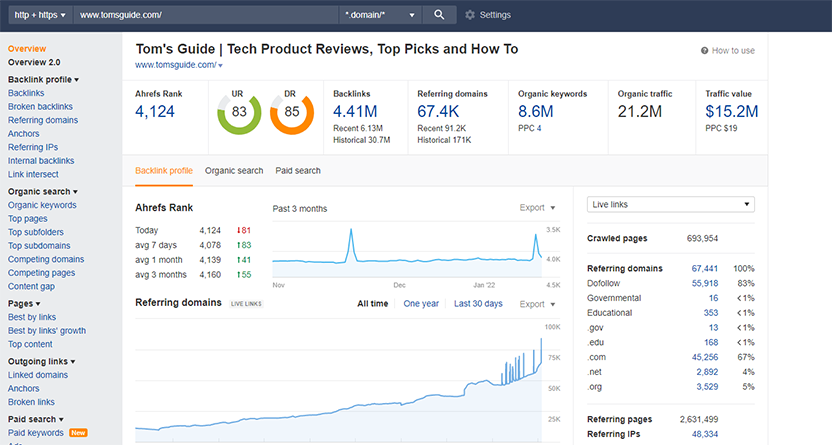Open the http + https protocol dropdown
This screenshot has height=445, width=832.
click(40, 15)
